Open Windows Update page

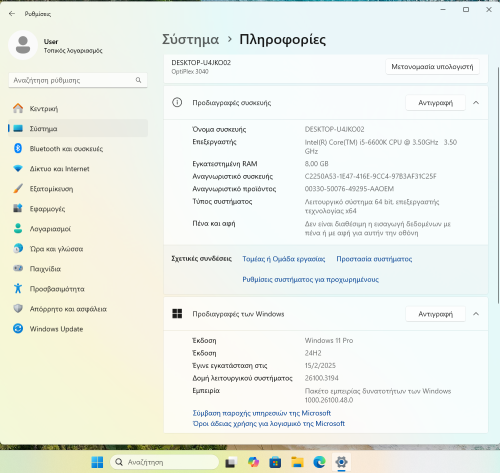(78, 329)
